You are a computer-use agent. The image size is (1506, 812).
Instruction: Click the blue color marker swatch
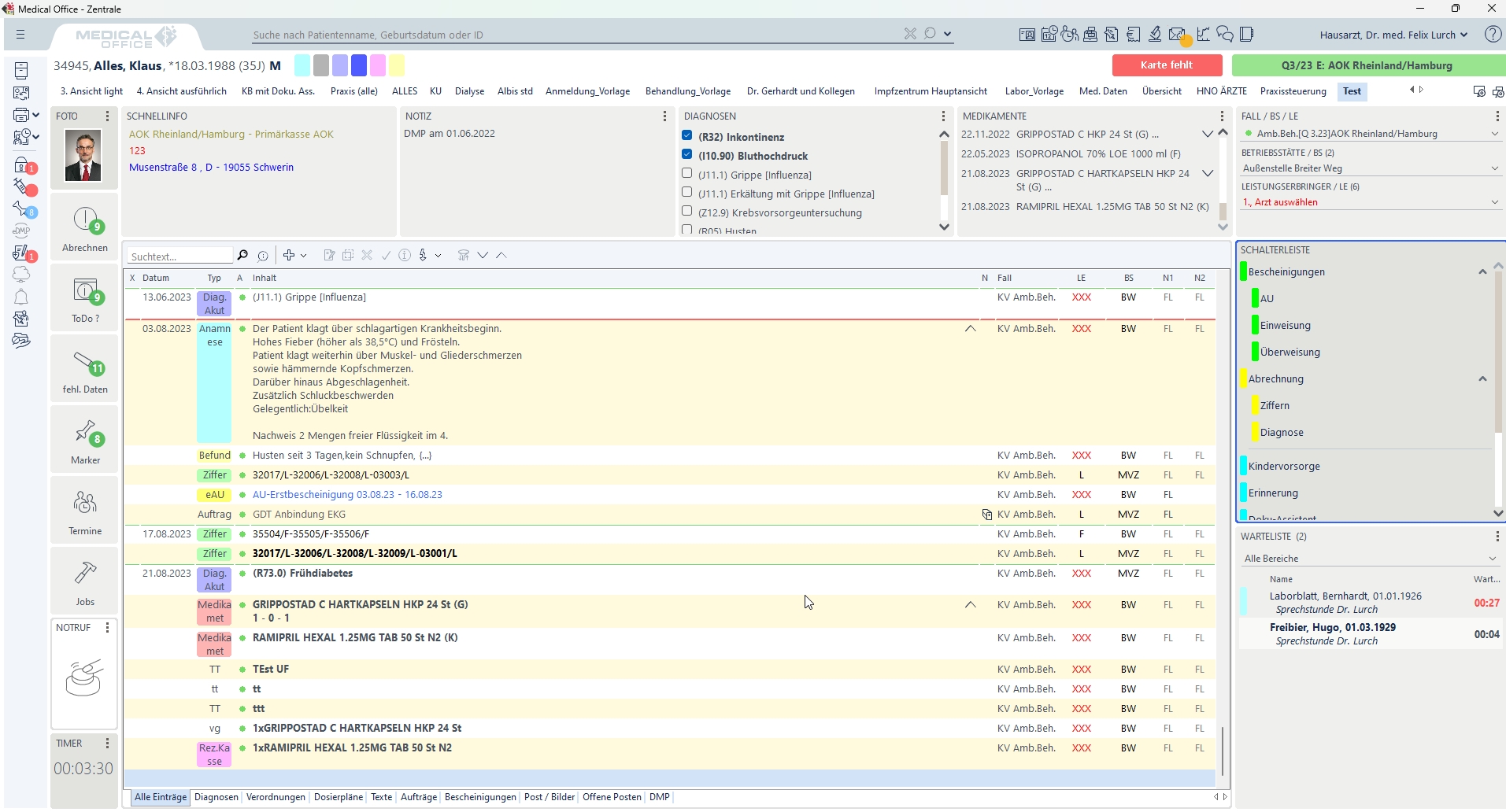pos(359,65)
